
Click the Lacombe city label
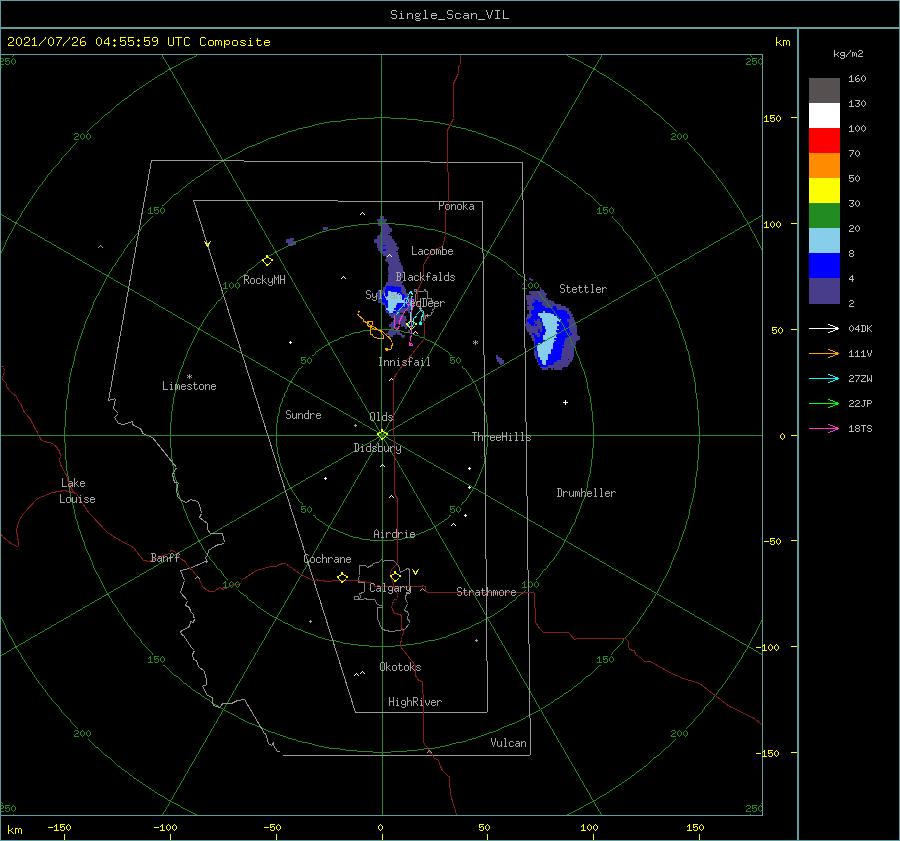pos(432,251)
